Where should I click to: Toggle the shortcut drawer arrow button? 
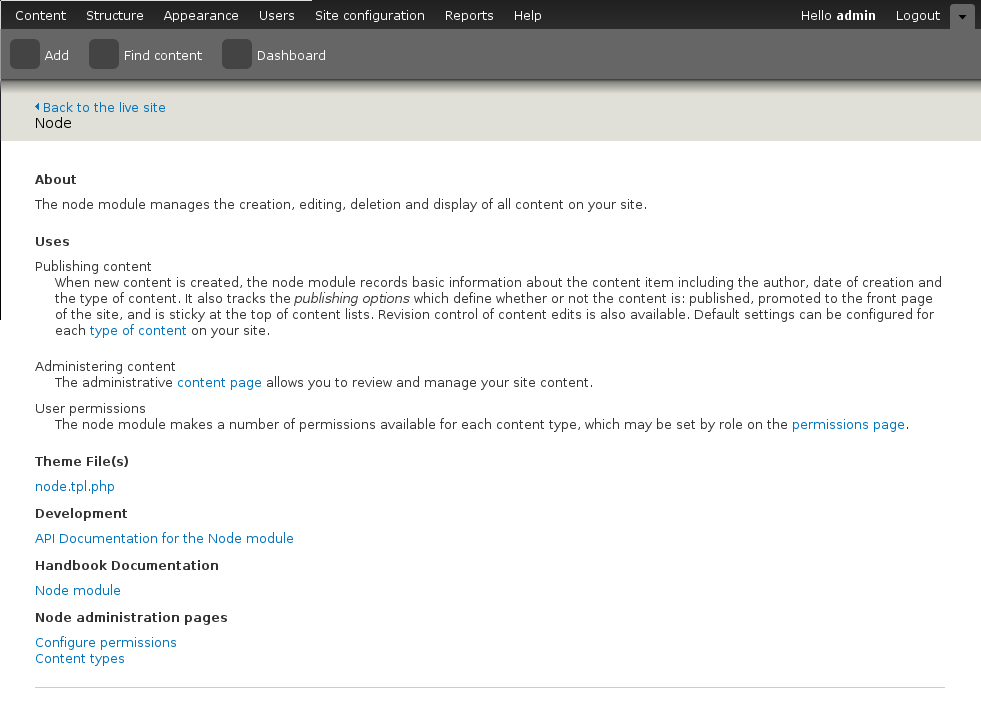[x=962, y=16]
